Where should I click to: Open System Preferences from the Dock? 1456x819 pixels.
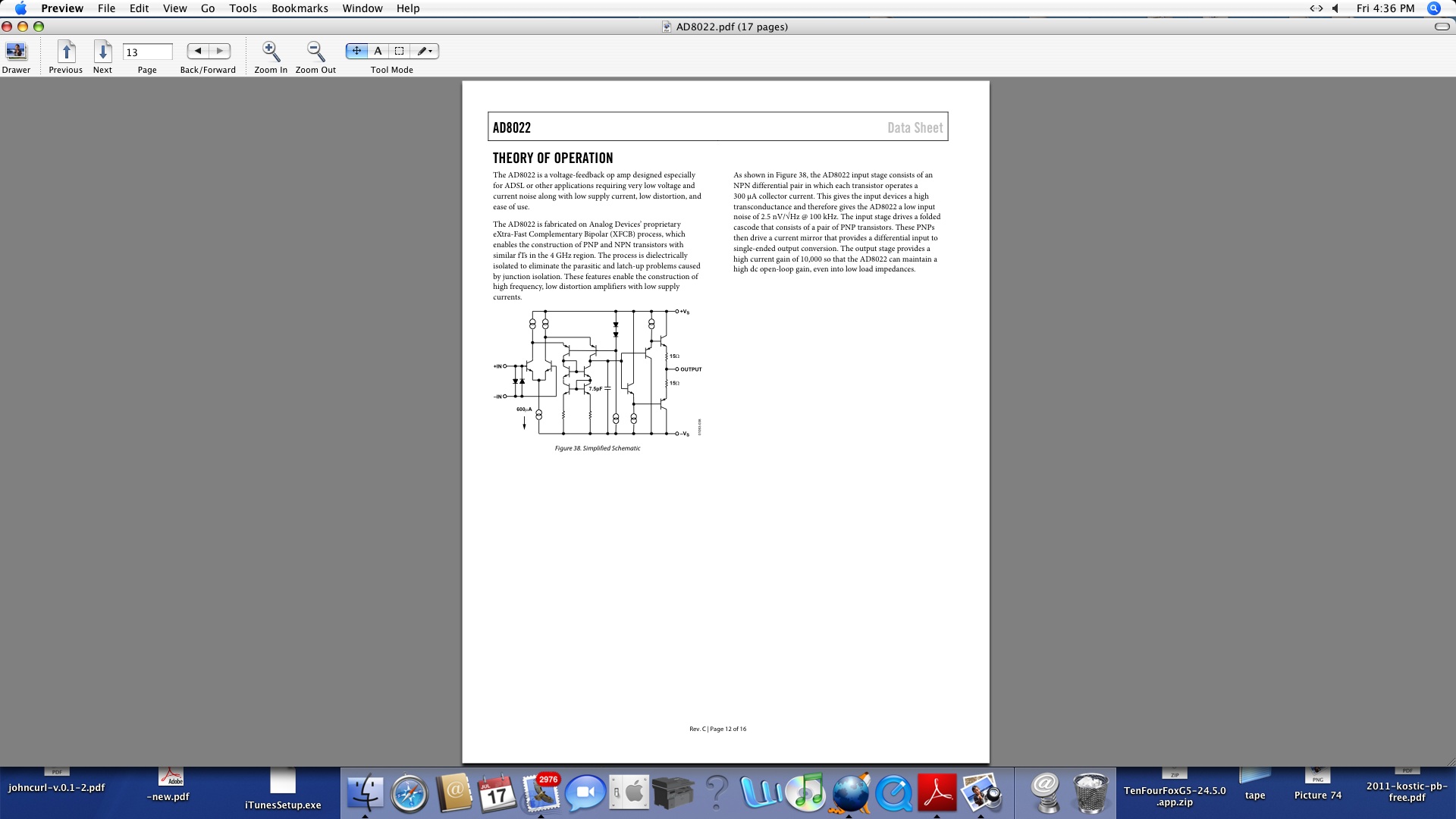pos(629,793)
